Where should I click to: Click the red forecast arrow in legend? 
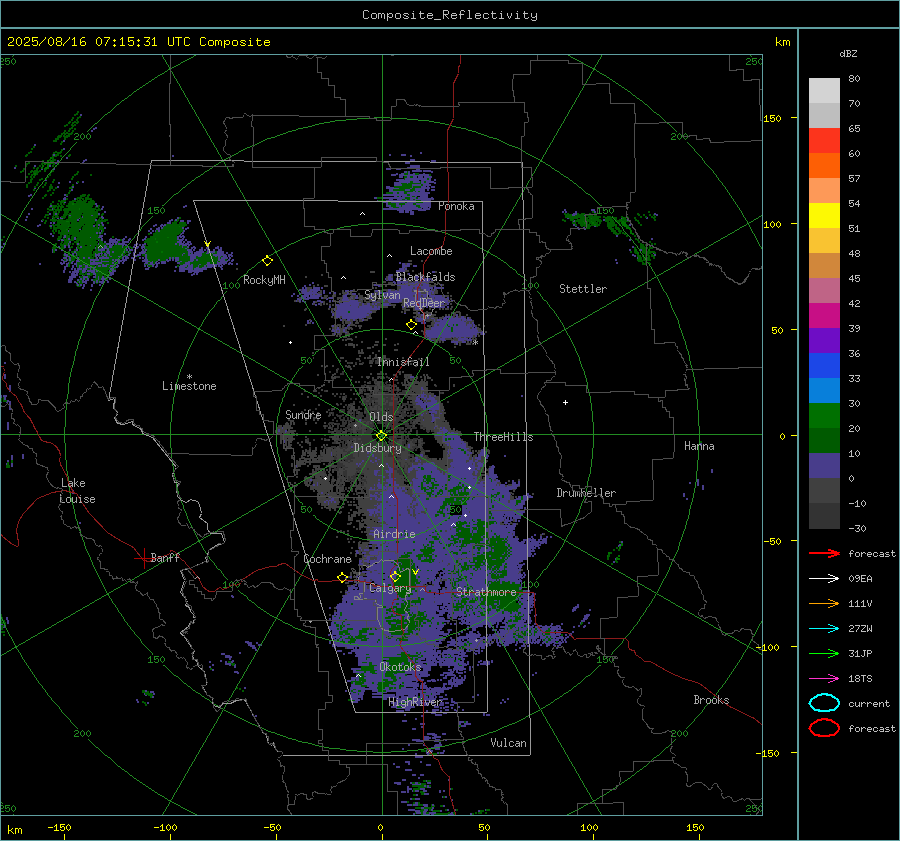[x=824, y=553]
